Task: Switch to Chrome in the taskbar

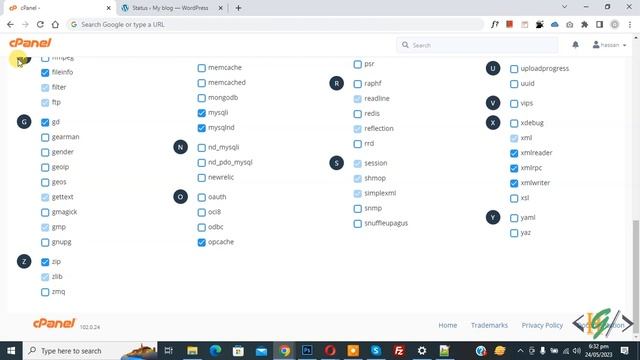Action: [284, 351]
